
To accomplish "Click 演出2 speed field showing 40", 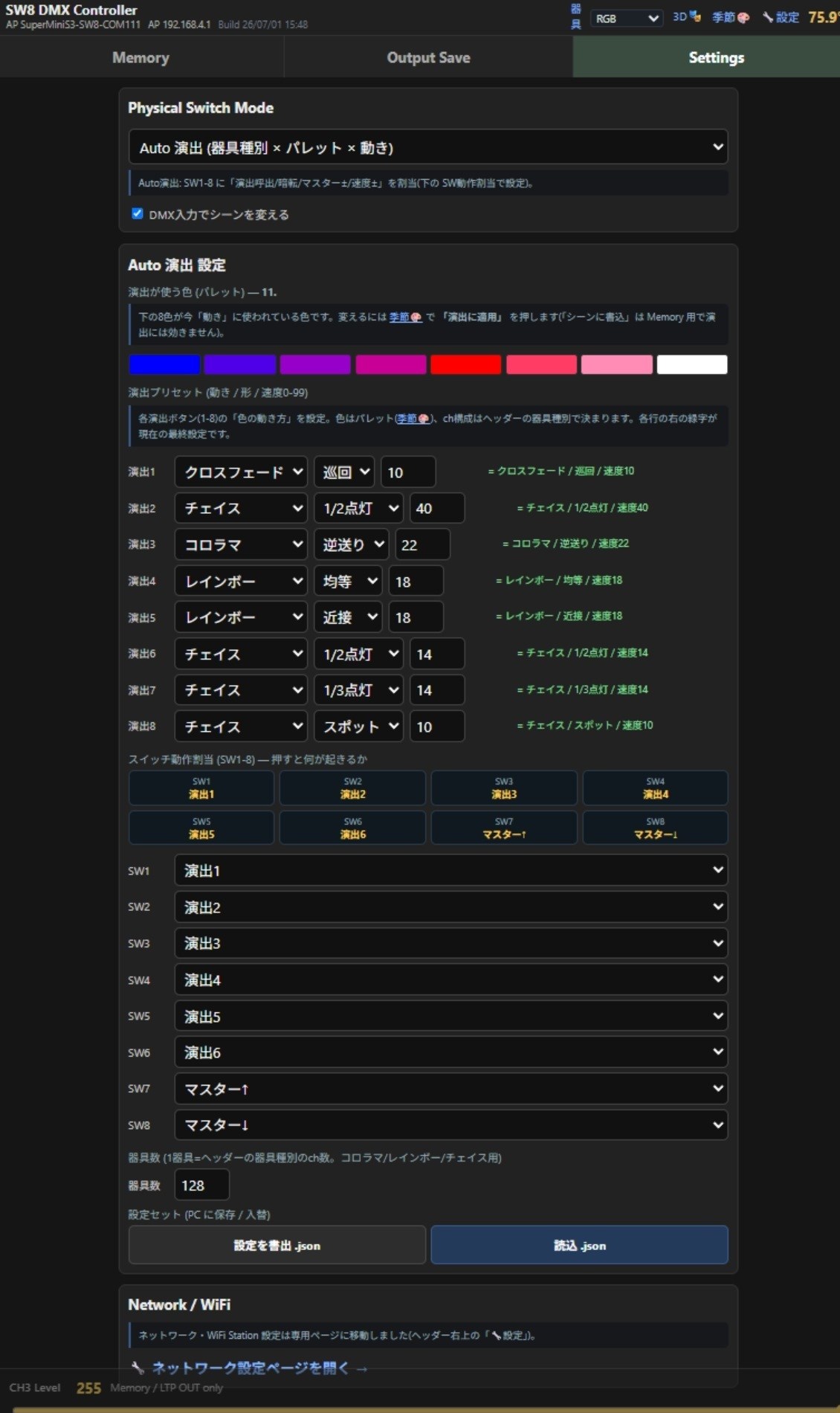I will (x=437, y=508).
